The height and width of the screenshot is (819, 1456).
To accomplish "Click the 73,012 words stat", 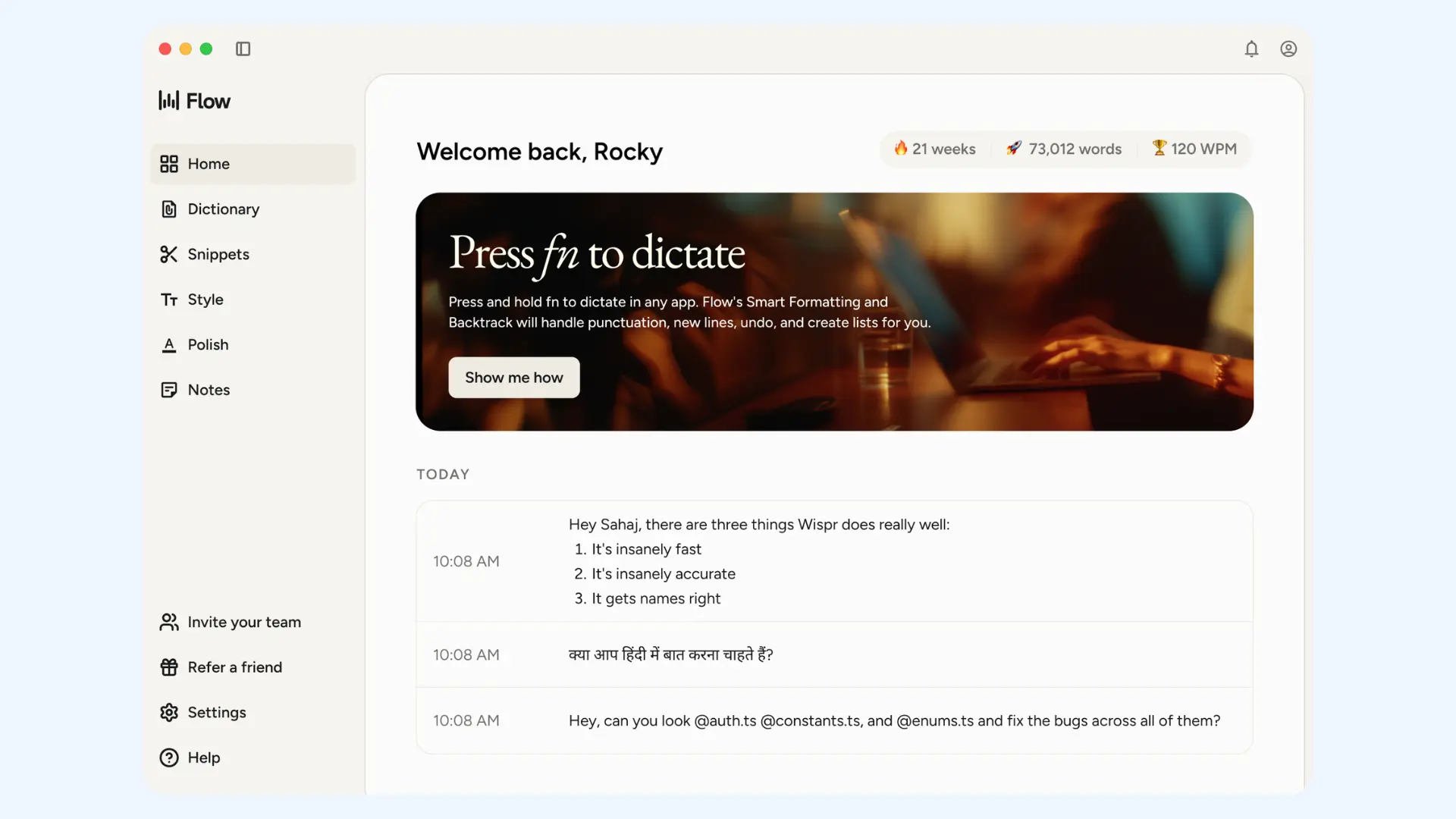I will [x=1063, y=149].
